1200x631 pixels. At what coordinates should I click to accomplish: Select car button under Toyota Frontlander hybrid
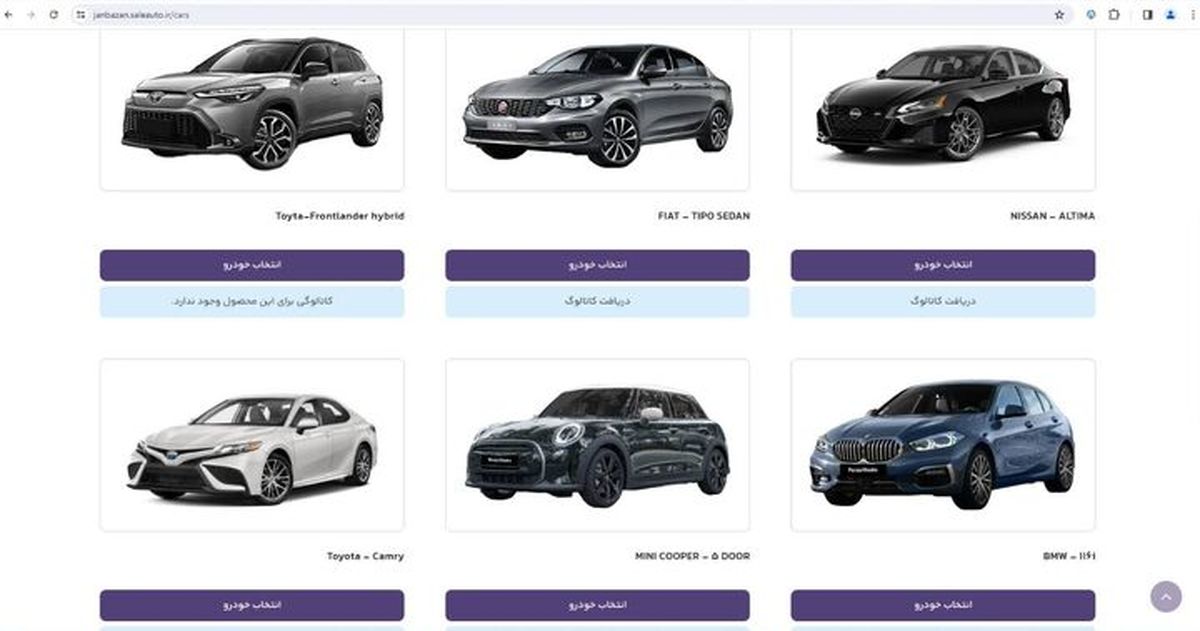click(x=252, y=265)
